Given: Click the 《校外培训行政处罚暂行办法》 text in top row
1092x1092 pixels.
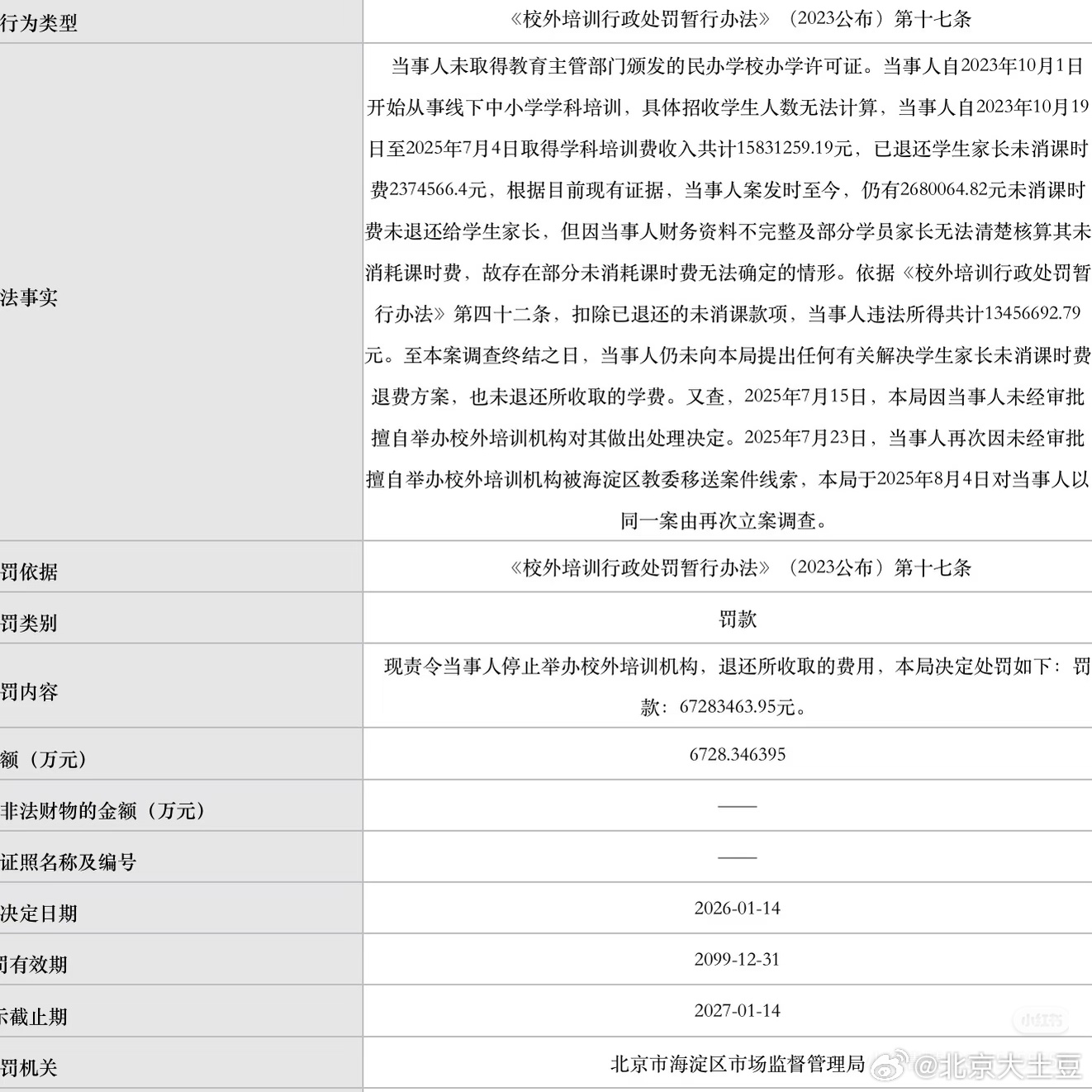Looking at the screenshot, I should pos(641,20).
